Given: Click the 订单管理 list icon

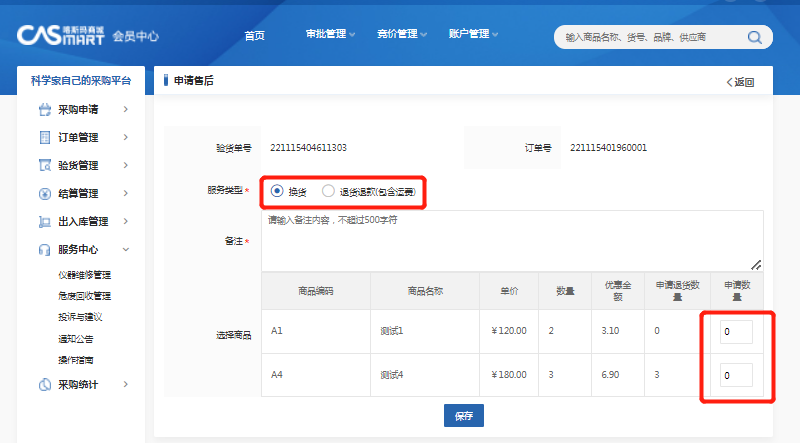Looking at the screenshot, I should click(x=44, y=137).
